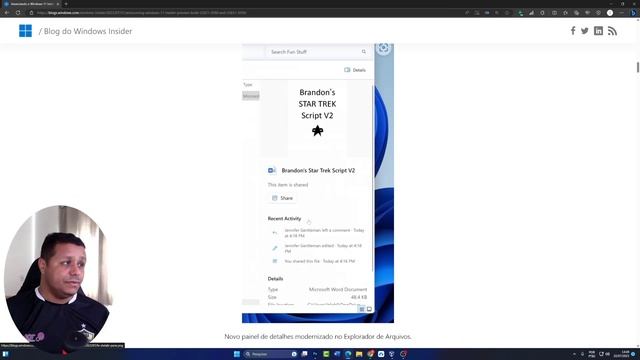640x360 pixels.
Task: Click the Share button in details pane
Action: [x=282, y=198]
